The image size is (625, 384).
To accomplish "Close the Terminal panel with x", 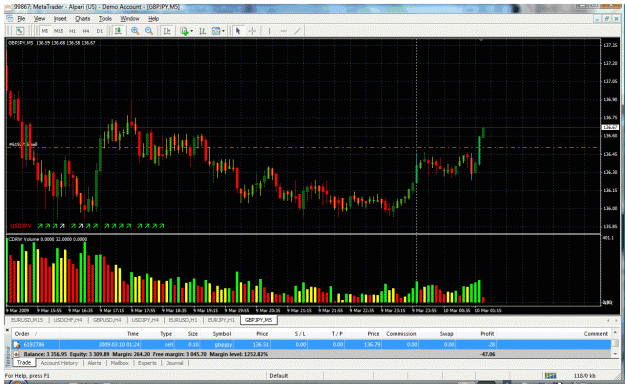I will pos(7,330).
